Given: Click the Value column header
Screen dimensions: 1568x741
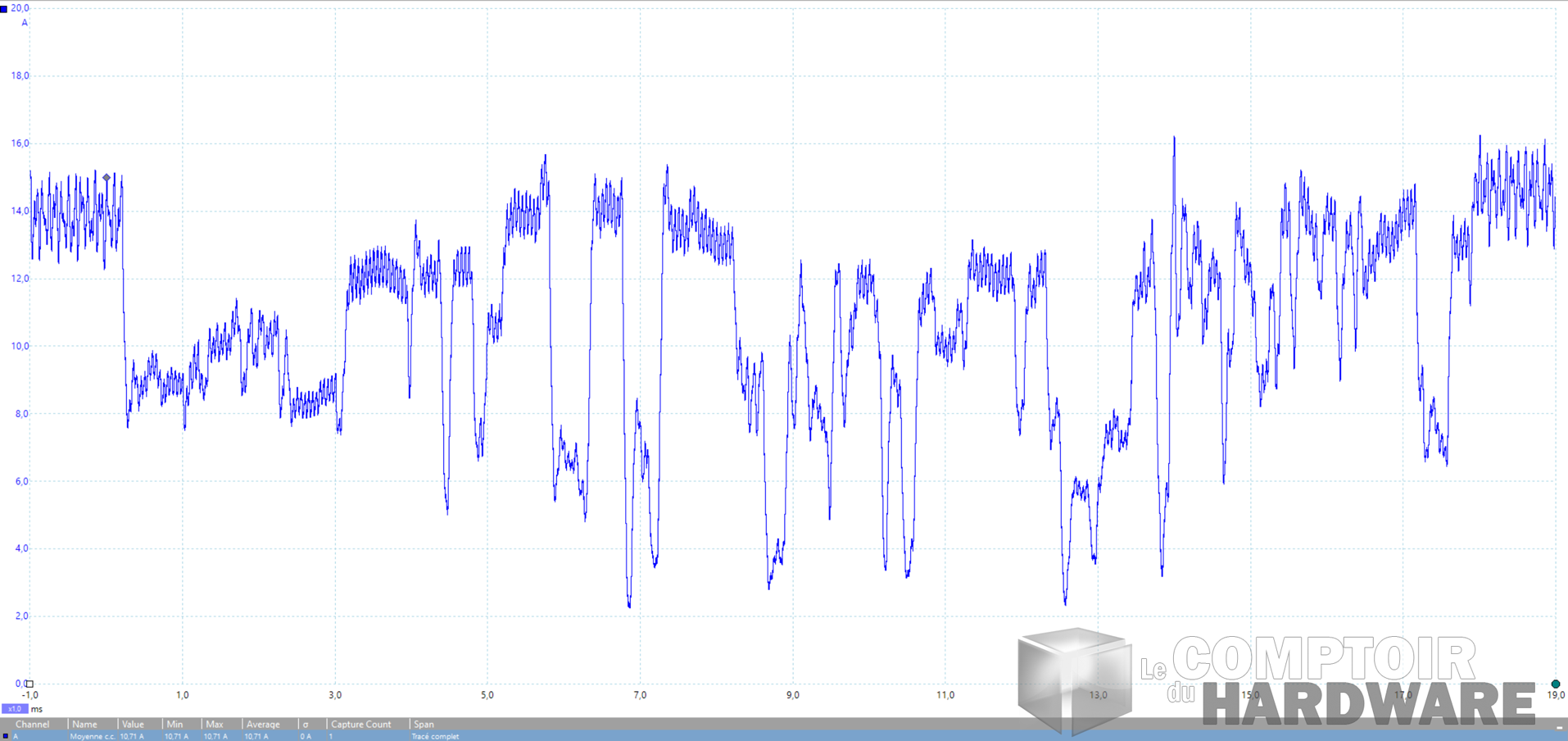Looking at the screenshot, I should pos(133,725).
